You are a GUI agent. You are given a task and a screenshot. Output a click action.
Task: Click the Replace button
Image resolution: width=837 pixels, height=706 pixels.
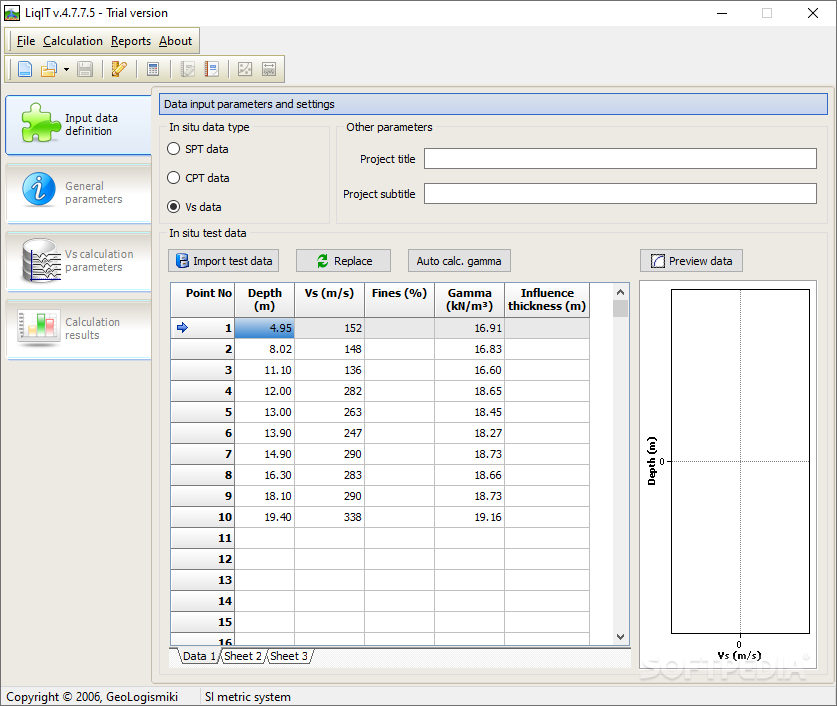tap(343, 261)
